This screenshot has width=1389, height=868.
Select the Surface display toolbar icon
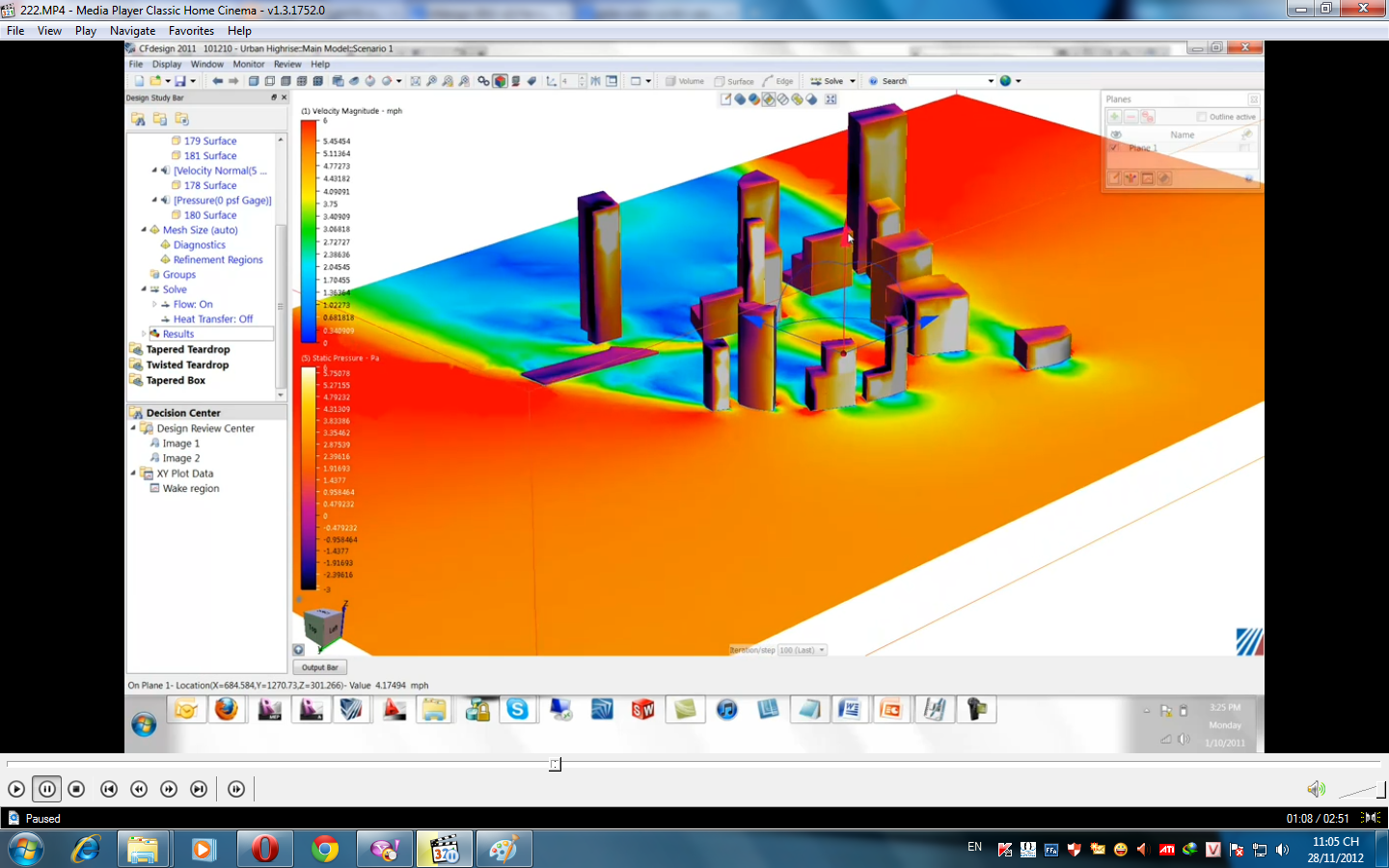point(717,81)
